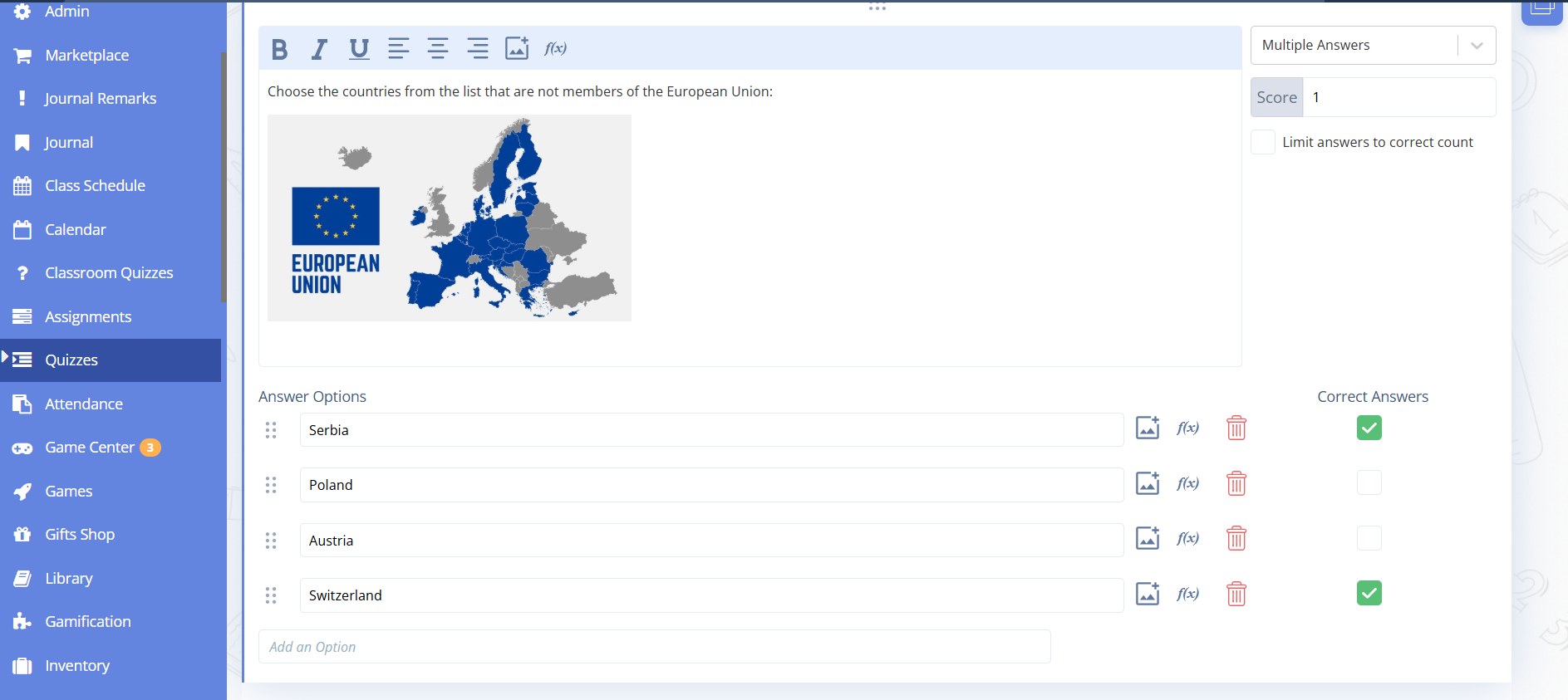
Task: Click the Score input field
Action: [1398, 97]
